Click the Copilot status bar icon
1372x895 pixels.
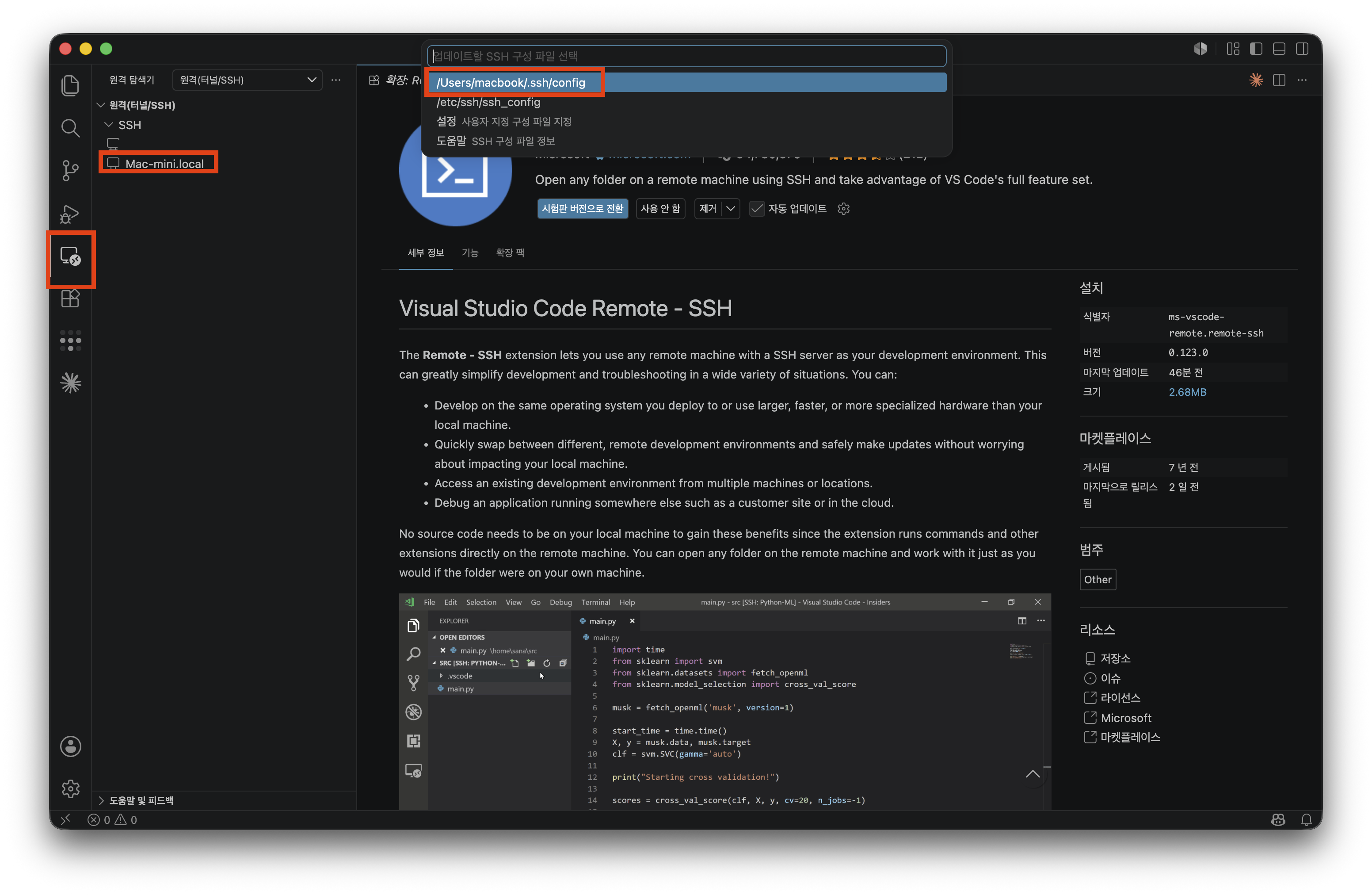click(1278, 819)
